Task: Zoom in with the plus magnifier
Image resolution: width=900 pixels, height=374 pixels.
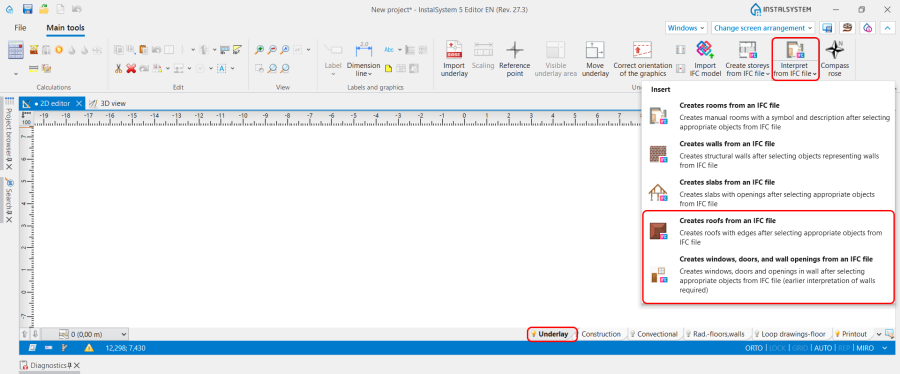Action: pos(259,50)
